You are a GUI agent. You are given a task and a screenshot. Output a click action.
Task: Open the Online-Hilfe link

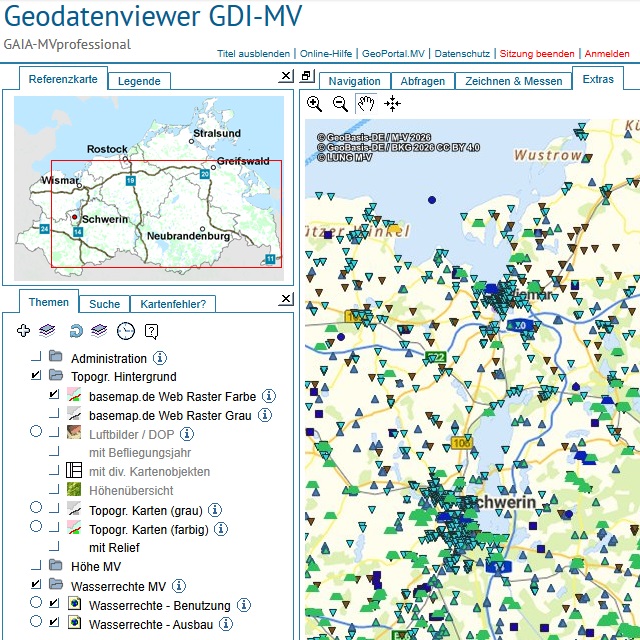pyautogui.click(x=326, y=53)
